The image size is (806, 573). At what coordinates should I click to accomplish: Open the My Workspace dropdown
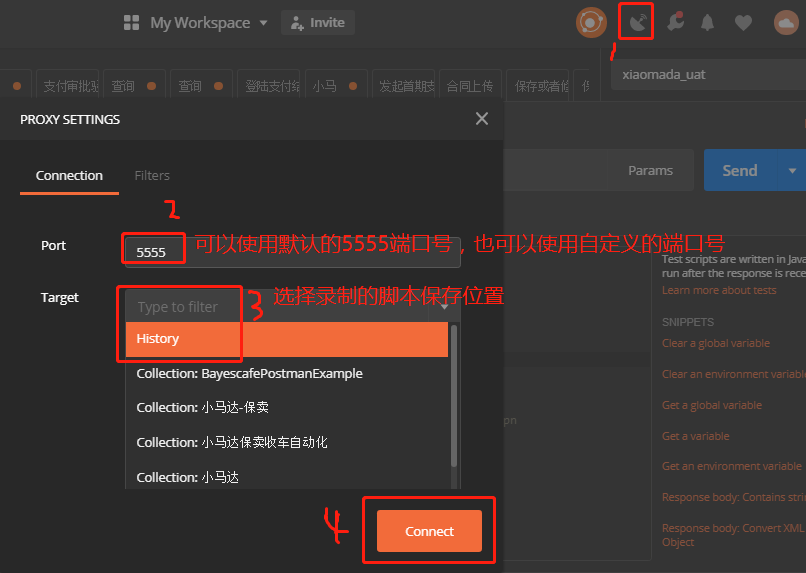[208, 23]
